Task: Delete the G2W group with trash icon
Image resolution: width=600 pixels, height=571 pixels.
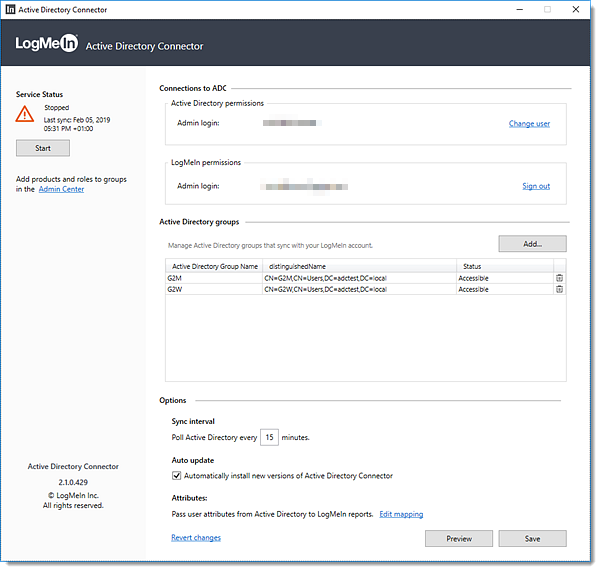Action: 559,289
